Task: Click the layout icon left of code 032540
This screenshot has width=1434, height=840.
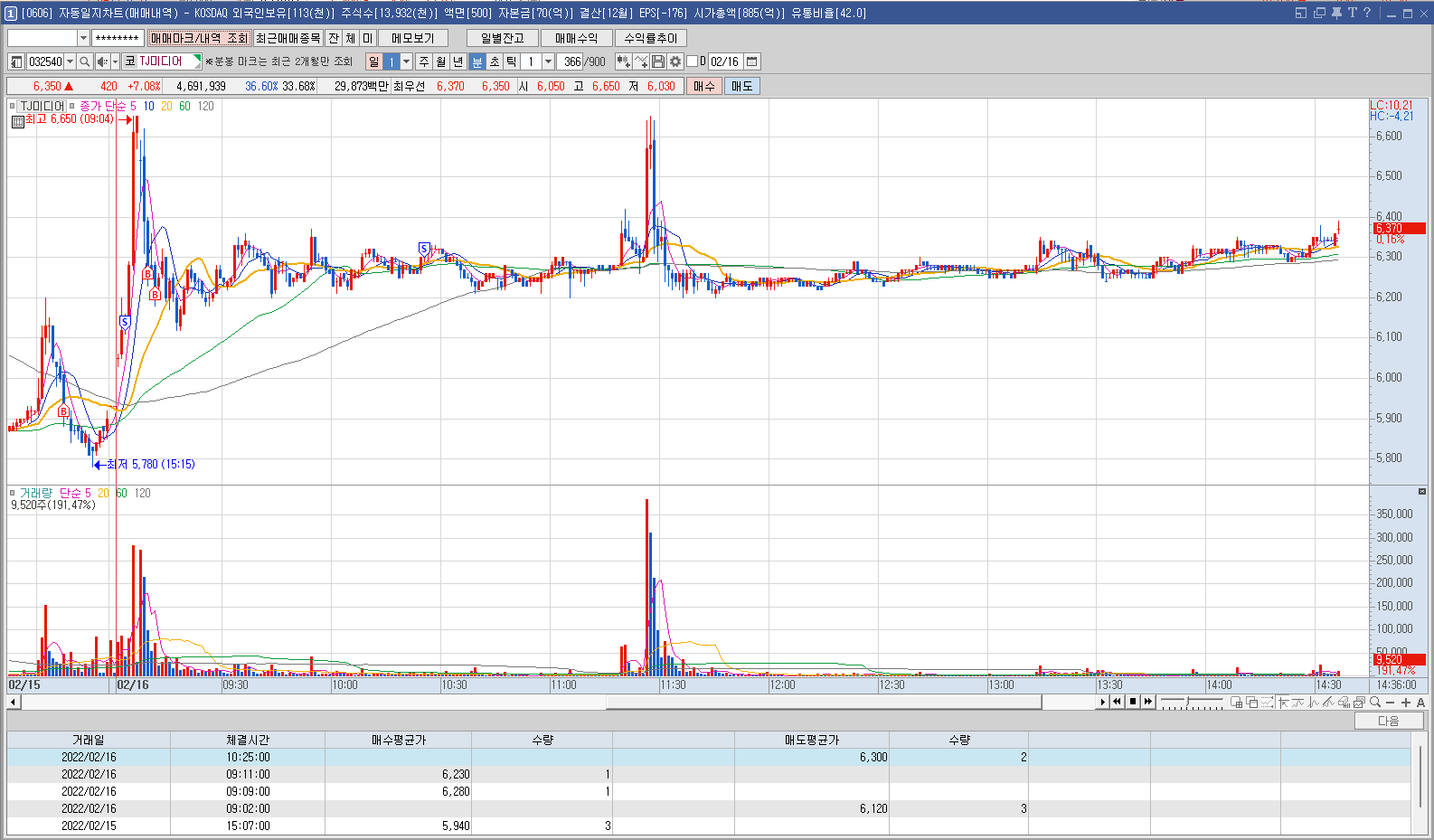Action: (x=16, y=61)
